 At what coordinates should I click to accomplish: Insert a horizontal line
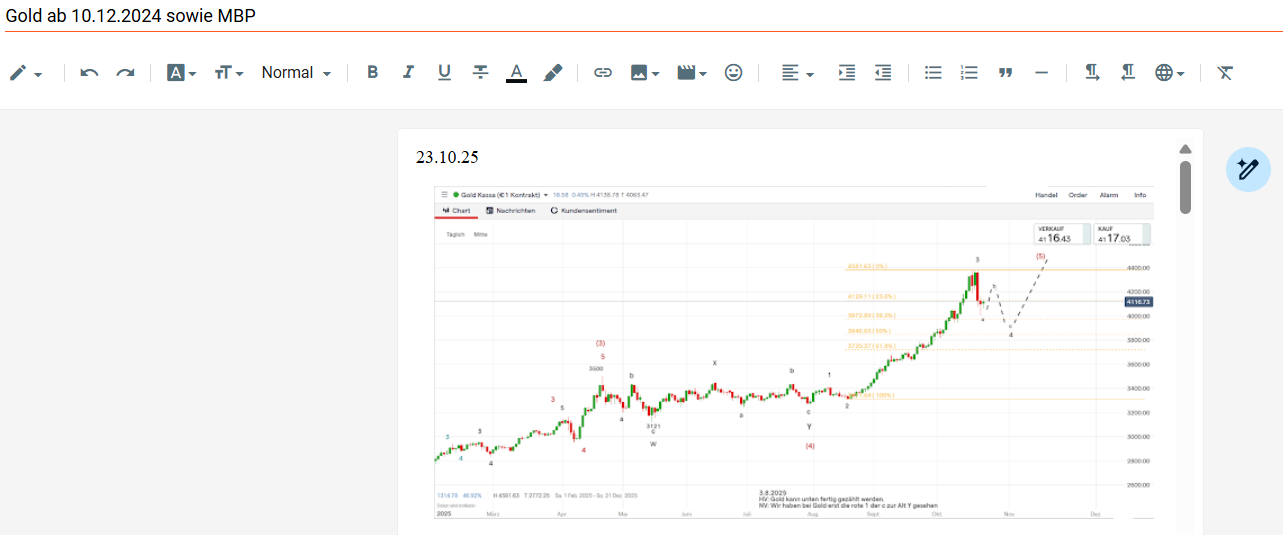coord(1041,73)
